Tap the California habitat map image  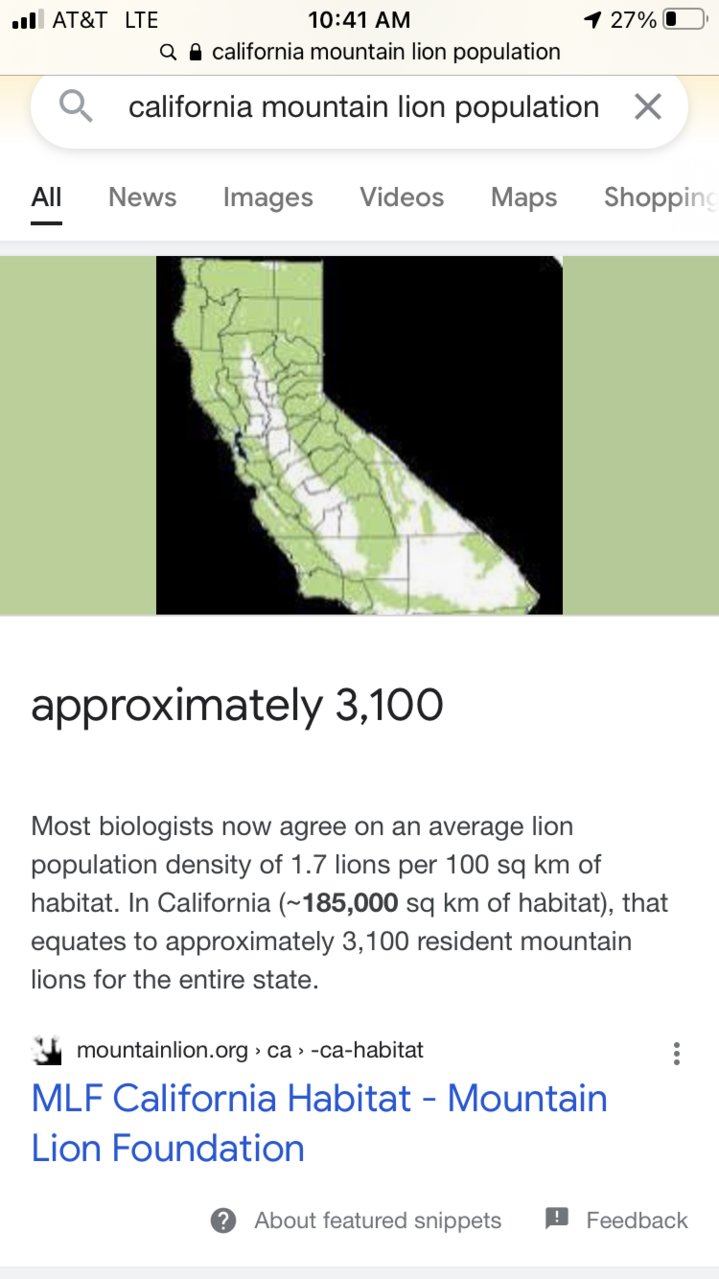[x=359, y=435]
